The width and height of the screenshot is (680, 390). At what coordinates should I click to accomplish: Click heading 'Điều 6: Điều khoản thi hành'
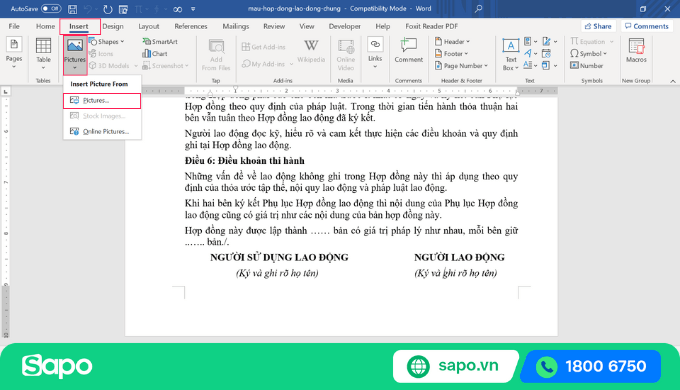245,161
